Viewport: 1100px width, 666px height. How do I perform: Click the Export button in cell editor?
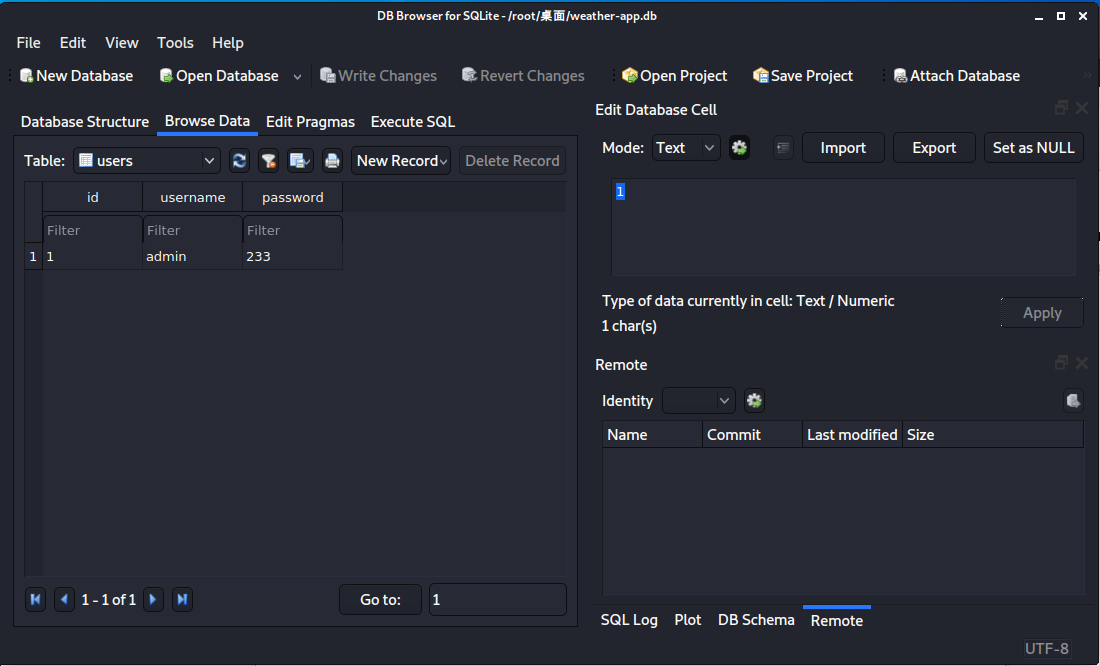(934, 148)
